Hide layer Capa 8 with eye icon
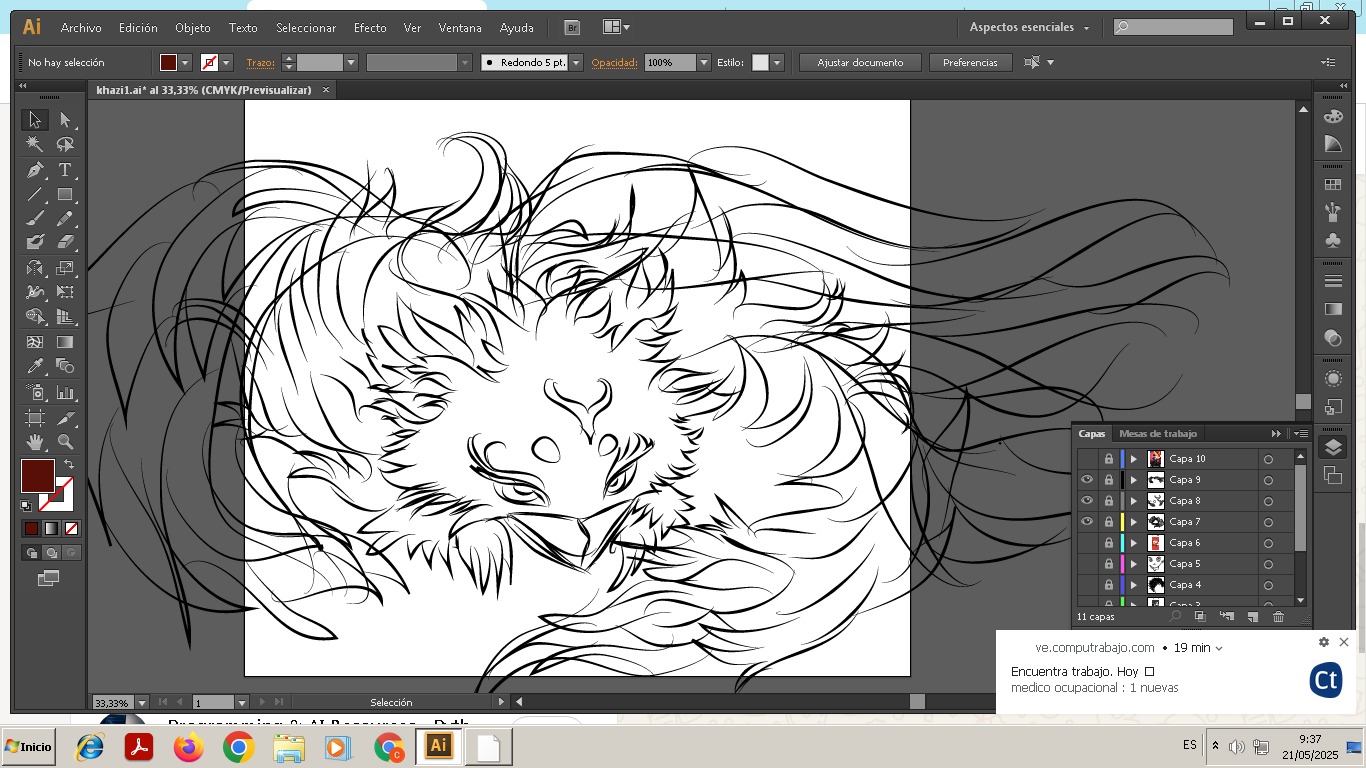Viewport: 1366px width, 768px height. coord(1087,501)
